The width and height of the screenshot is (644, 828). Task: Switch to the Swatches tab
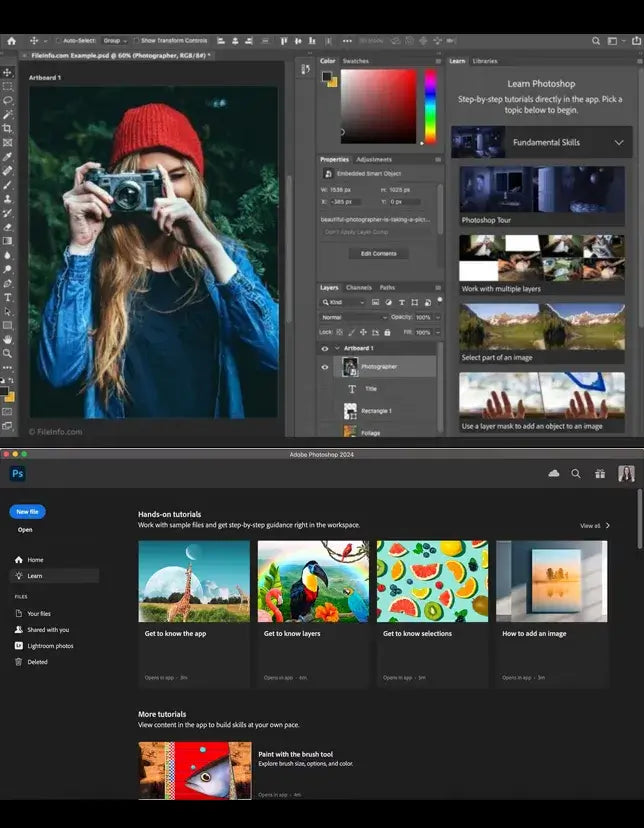point(355,61)
